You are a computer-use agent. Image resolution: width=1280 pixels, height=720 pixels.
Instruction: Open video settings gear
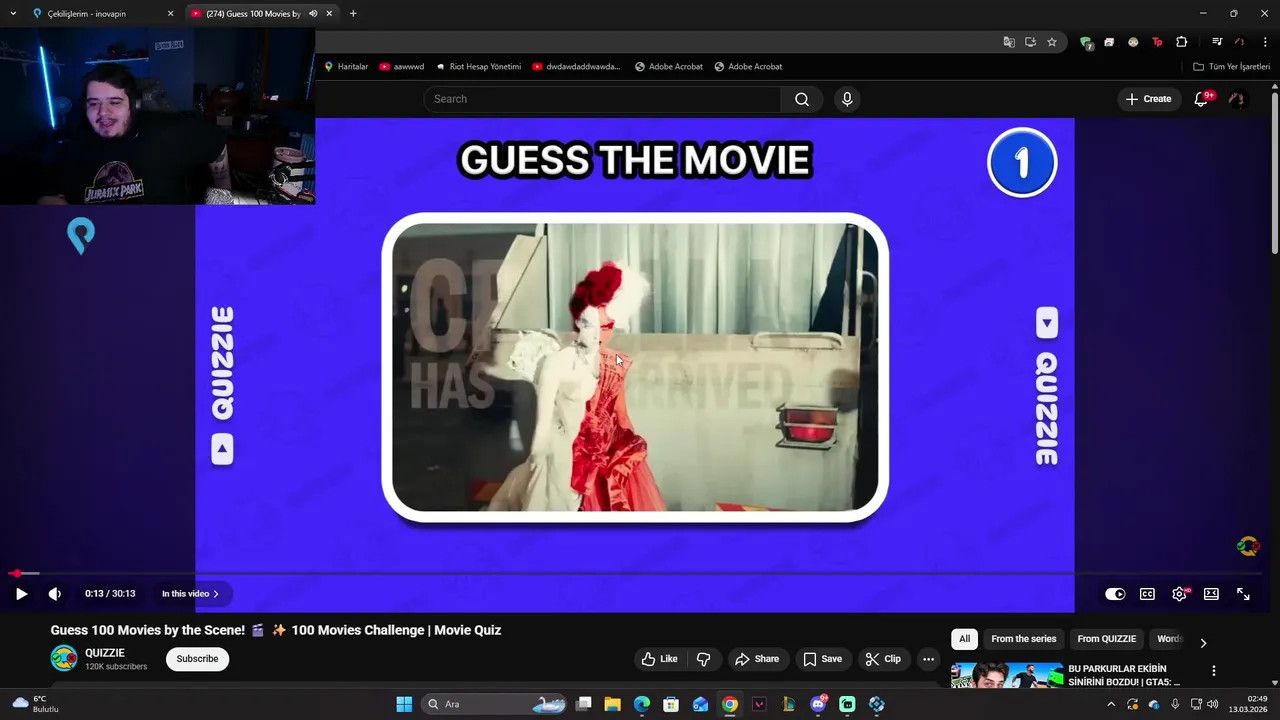(1180, 594)
